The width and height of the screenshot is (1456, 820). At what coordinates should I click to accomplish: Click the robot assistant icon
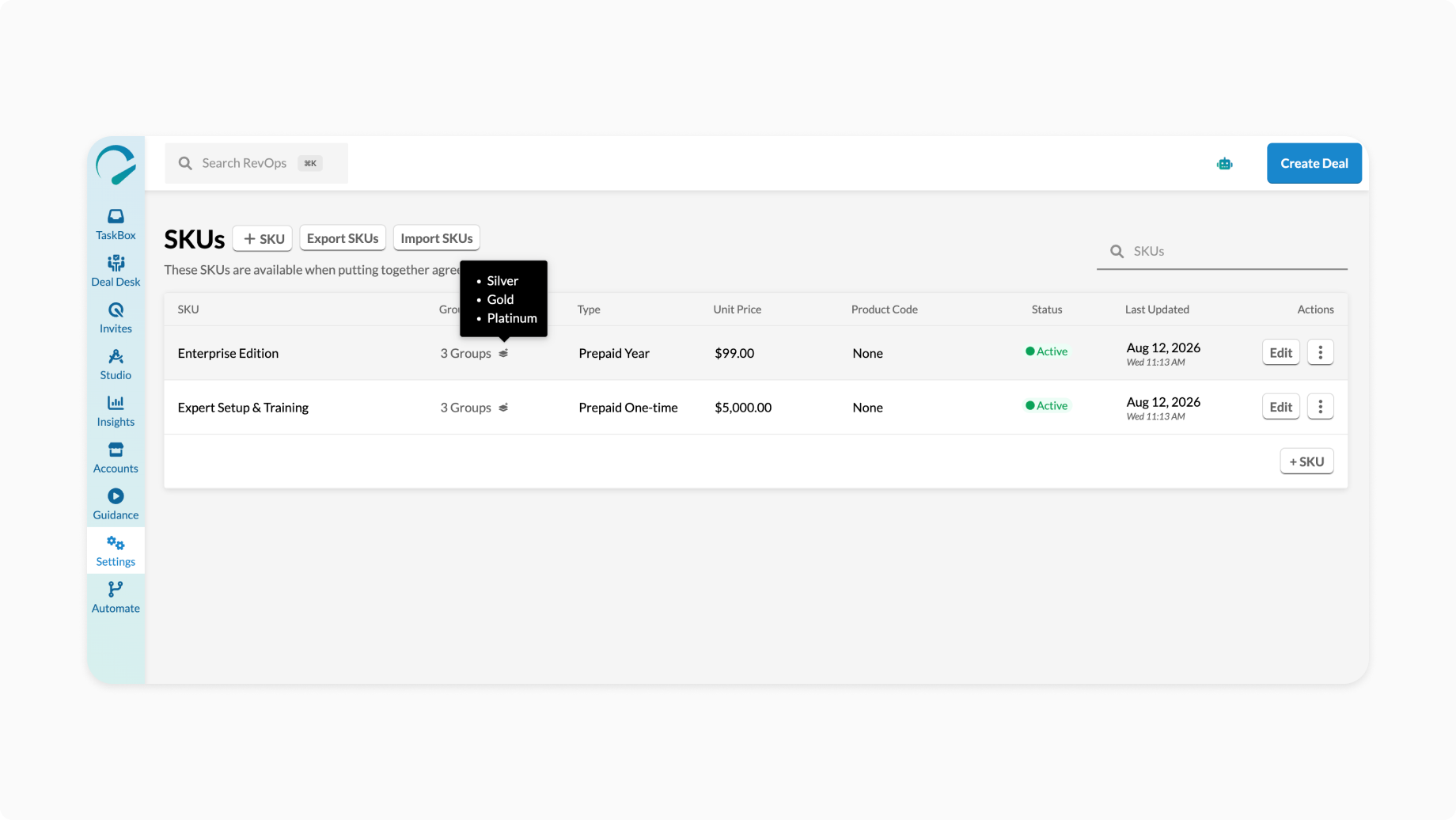coord(1225,164)
